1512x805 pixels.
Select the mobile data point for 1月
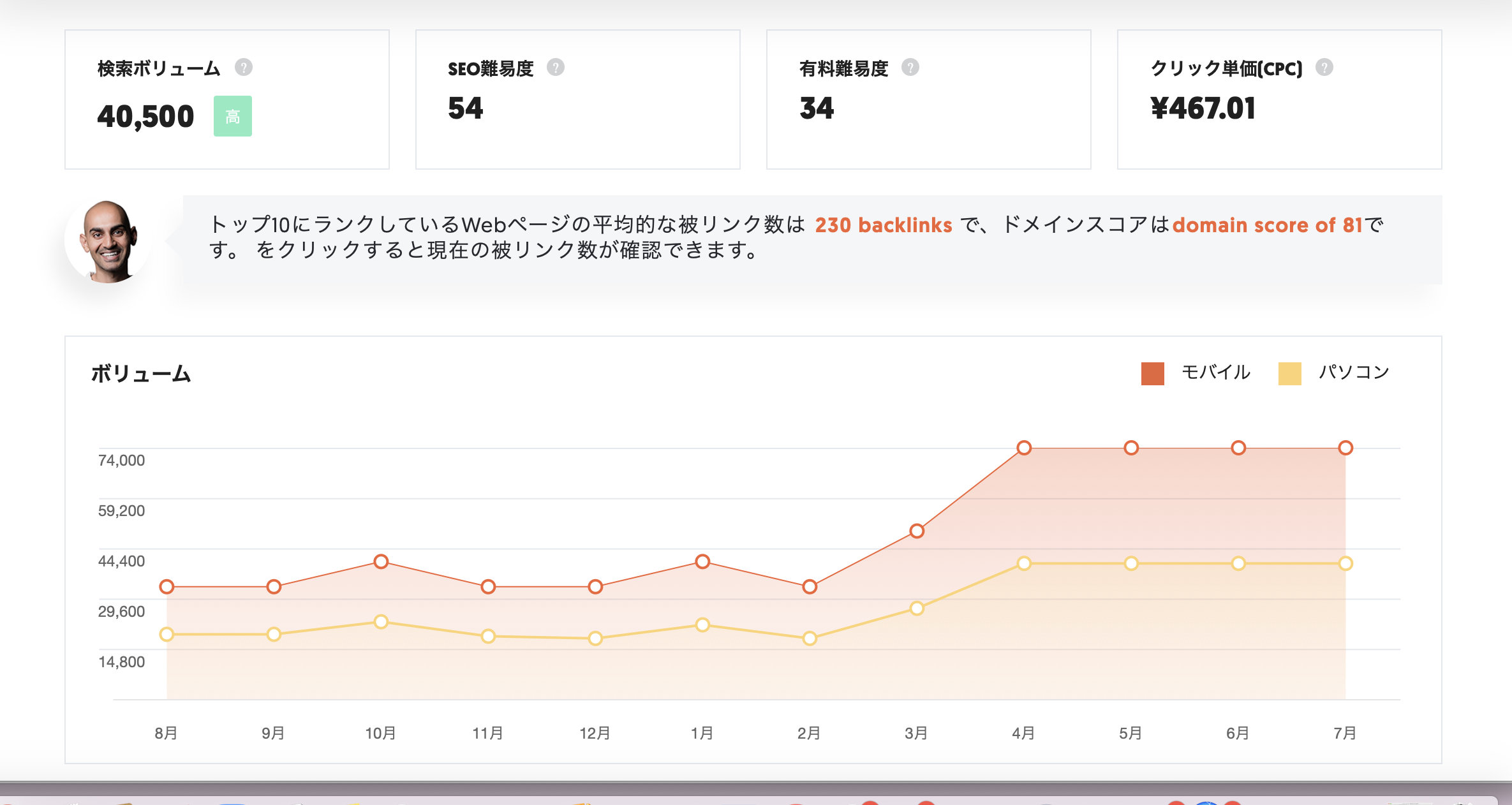[702, 562]
